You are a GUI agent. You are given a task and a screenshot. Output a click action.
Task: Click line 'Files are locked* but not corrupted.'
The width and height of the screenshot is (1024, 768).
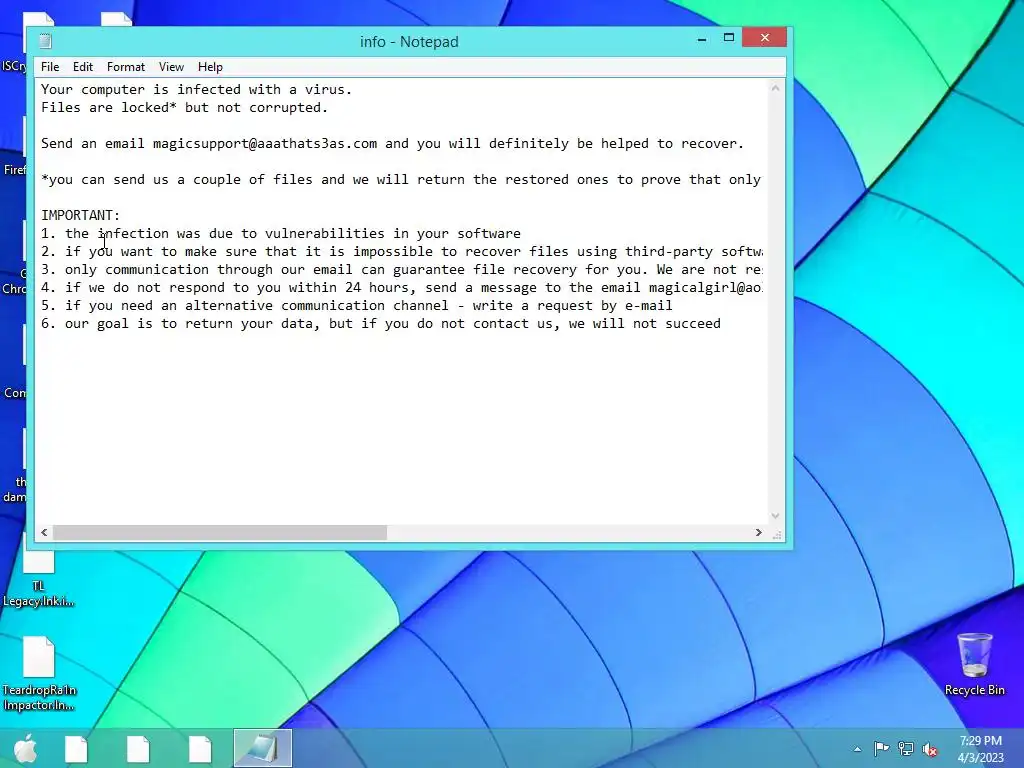click(x=184, y=108)
